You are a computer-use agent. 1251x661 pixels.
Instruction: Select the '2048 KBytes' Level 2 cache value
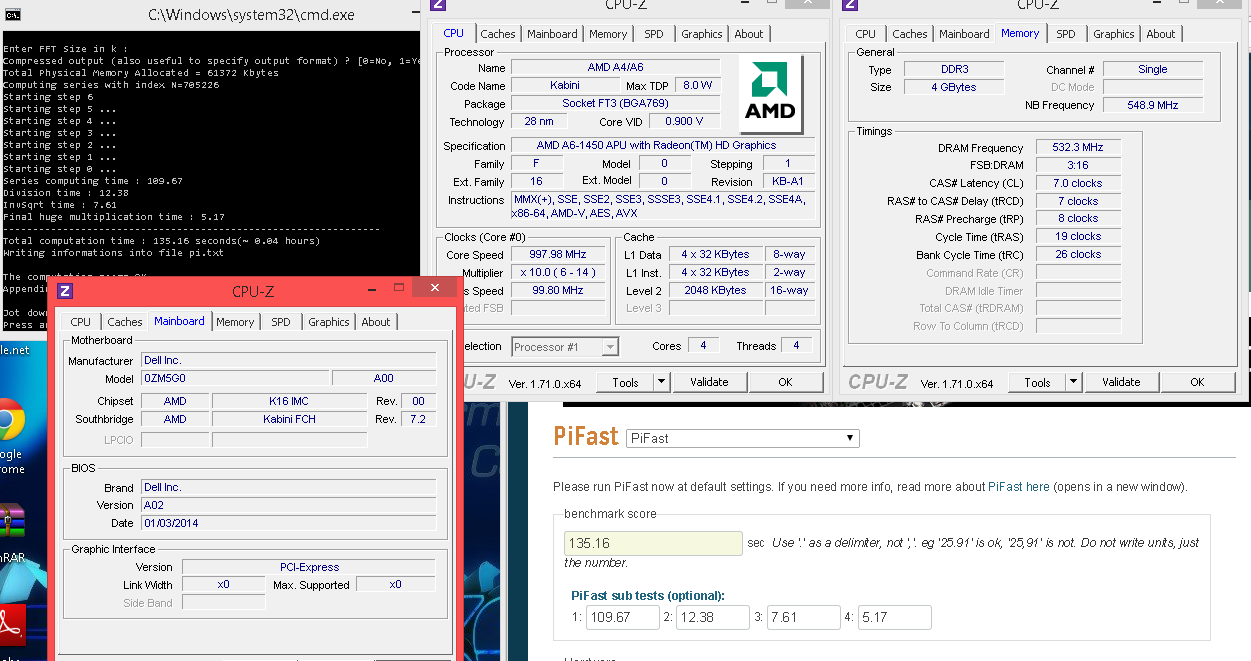click(715, 290)
